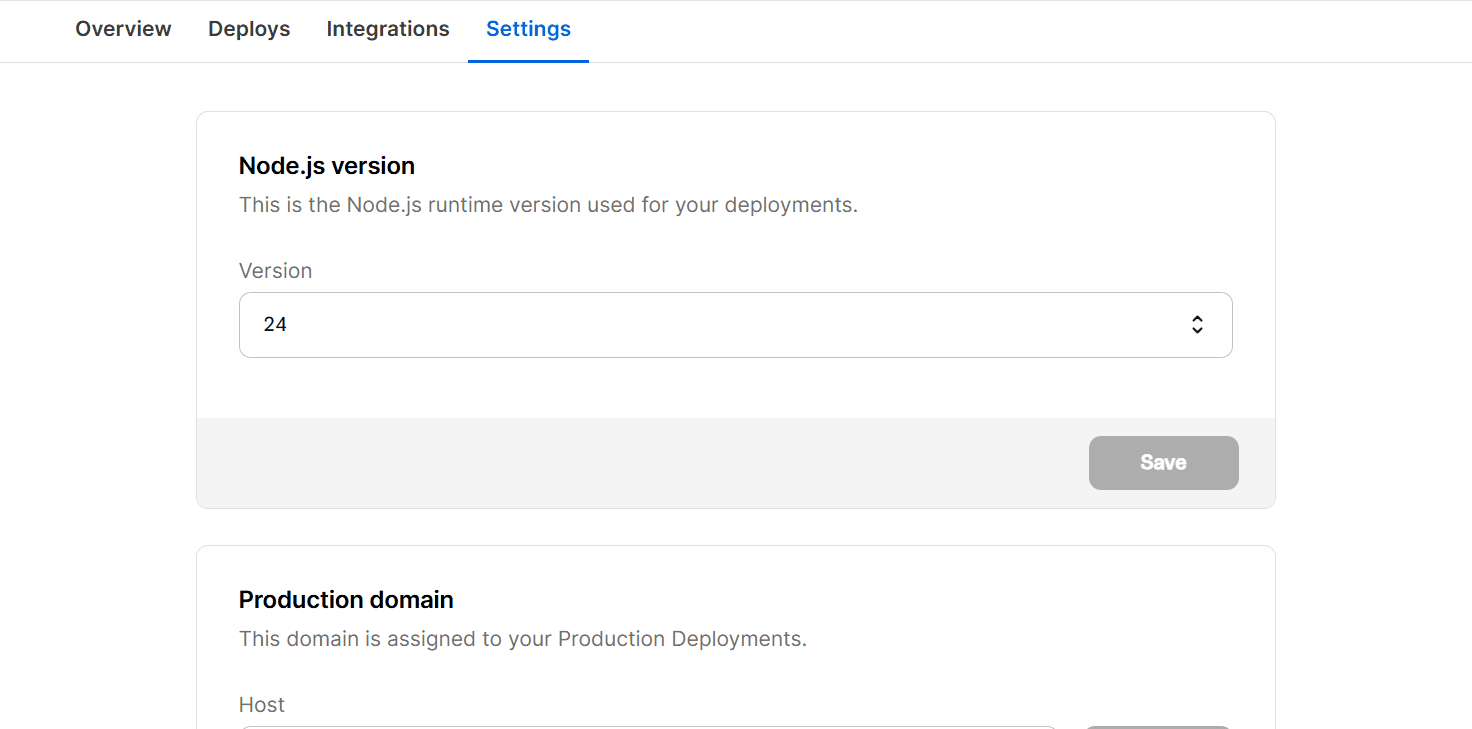Click the Production domain heading
1472x729 pixels.
[x=346, y=599]
